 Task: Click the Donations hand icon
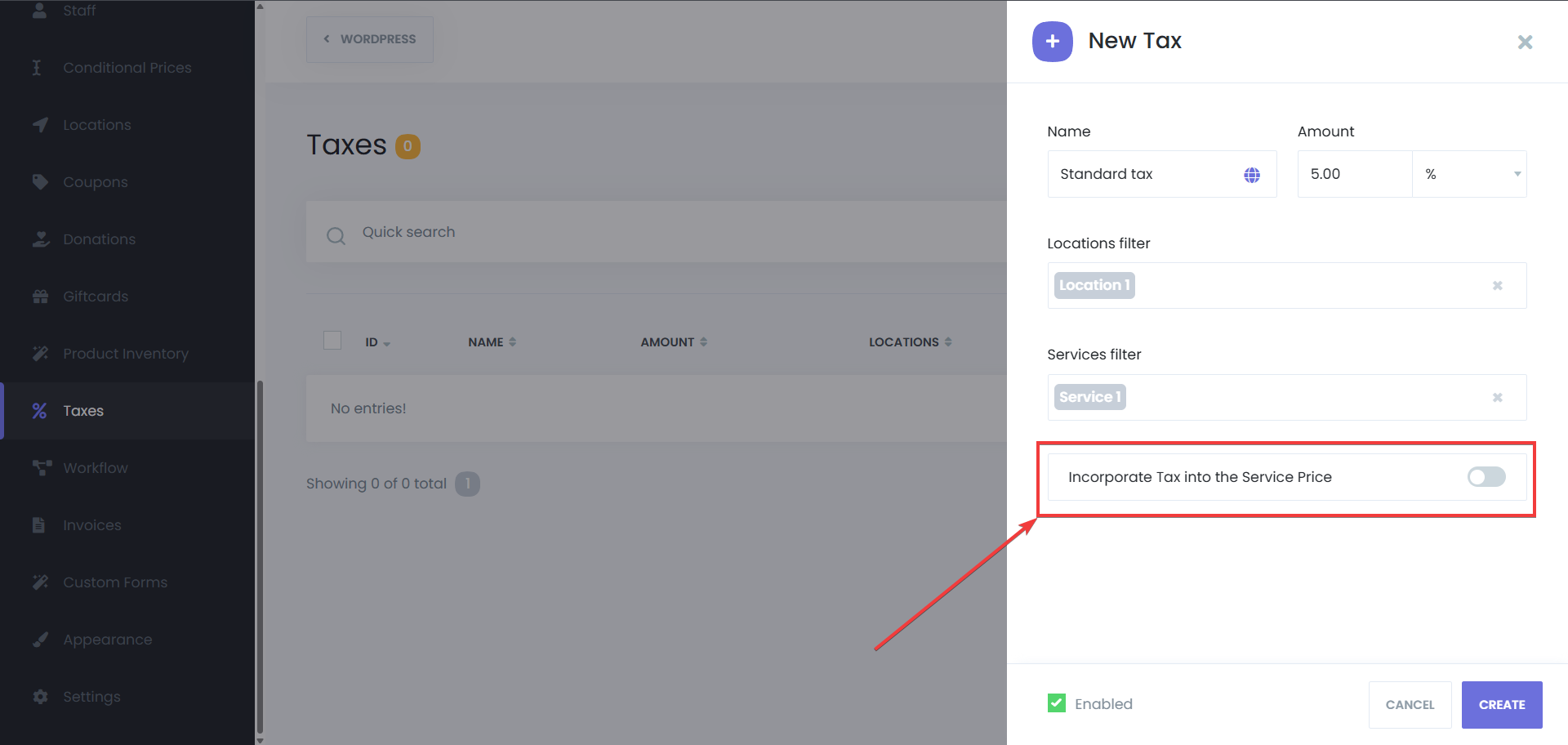click(41, 239)
